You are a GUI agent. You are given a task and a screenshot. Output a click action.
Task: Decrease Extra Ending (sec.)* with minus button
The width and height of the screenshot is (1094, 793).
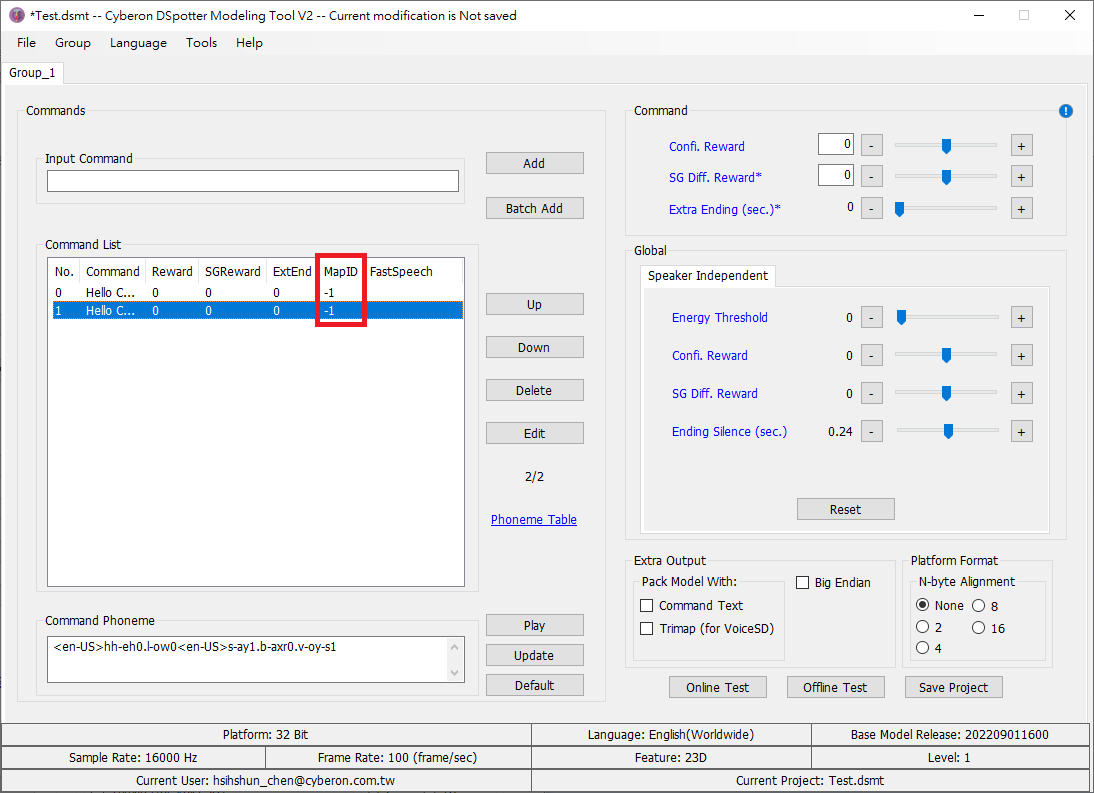871,209
